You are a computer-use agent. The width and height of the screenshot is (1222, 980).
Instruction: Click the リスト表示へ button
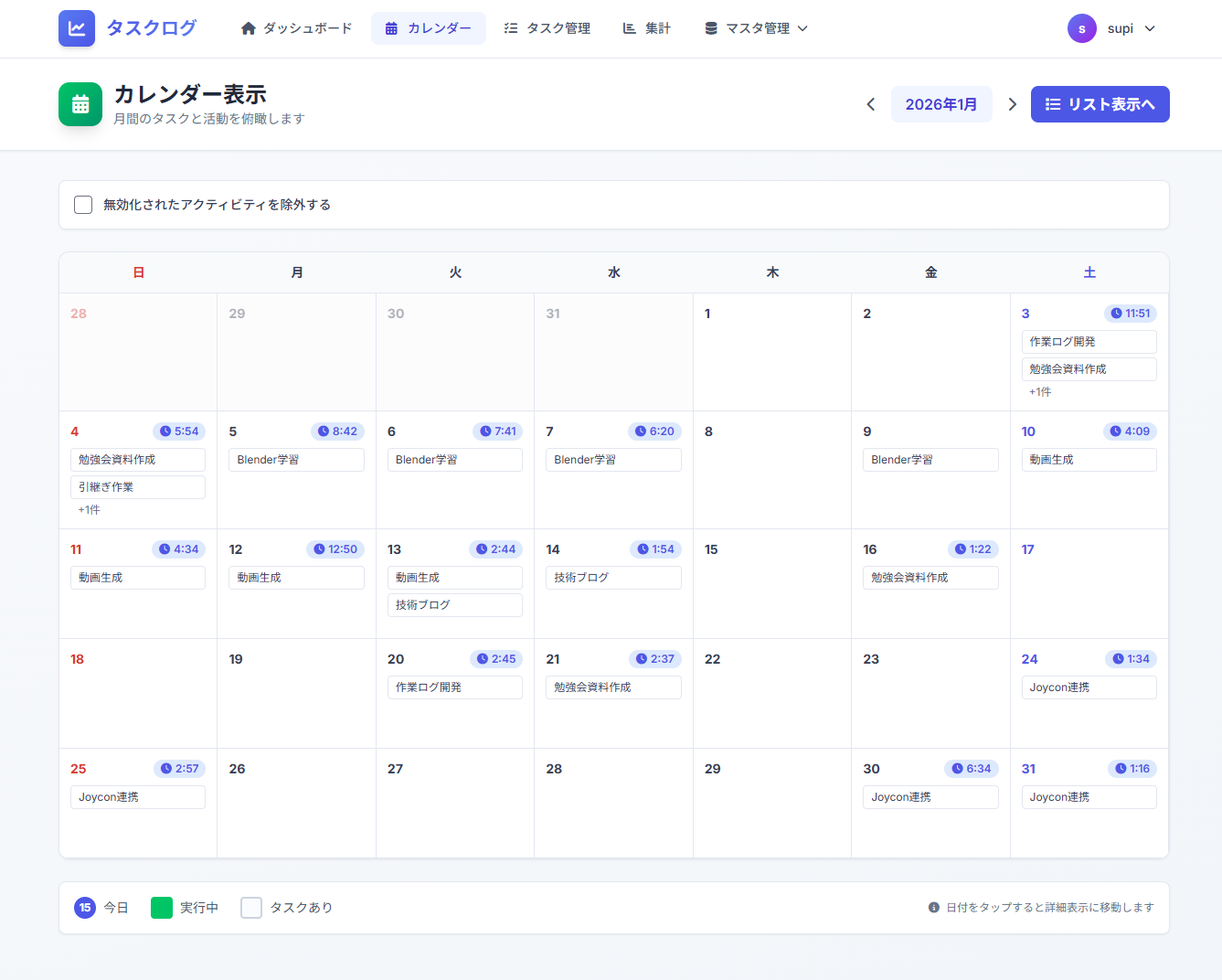(x=1100, y=104)
